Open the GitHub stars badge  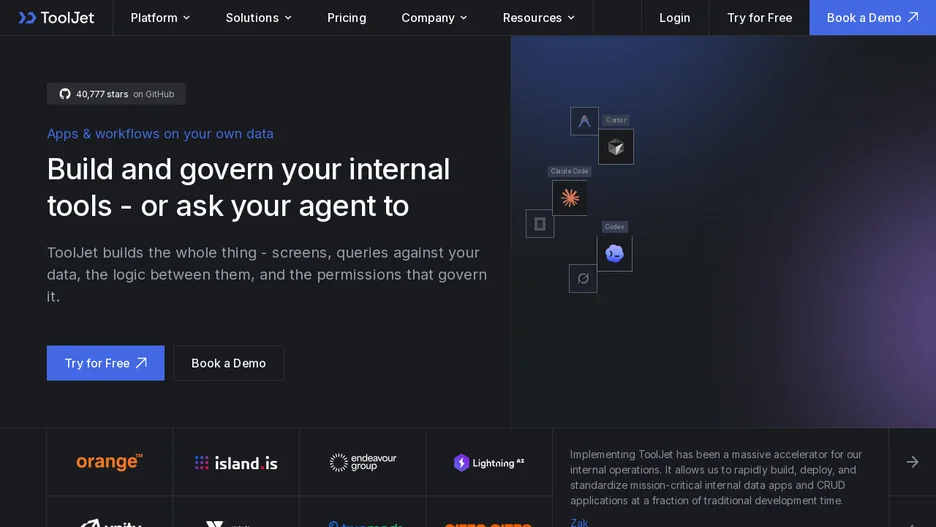(x=116, y=94)
